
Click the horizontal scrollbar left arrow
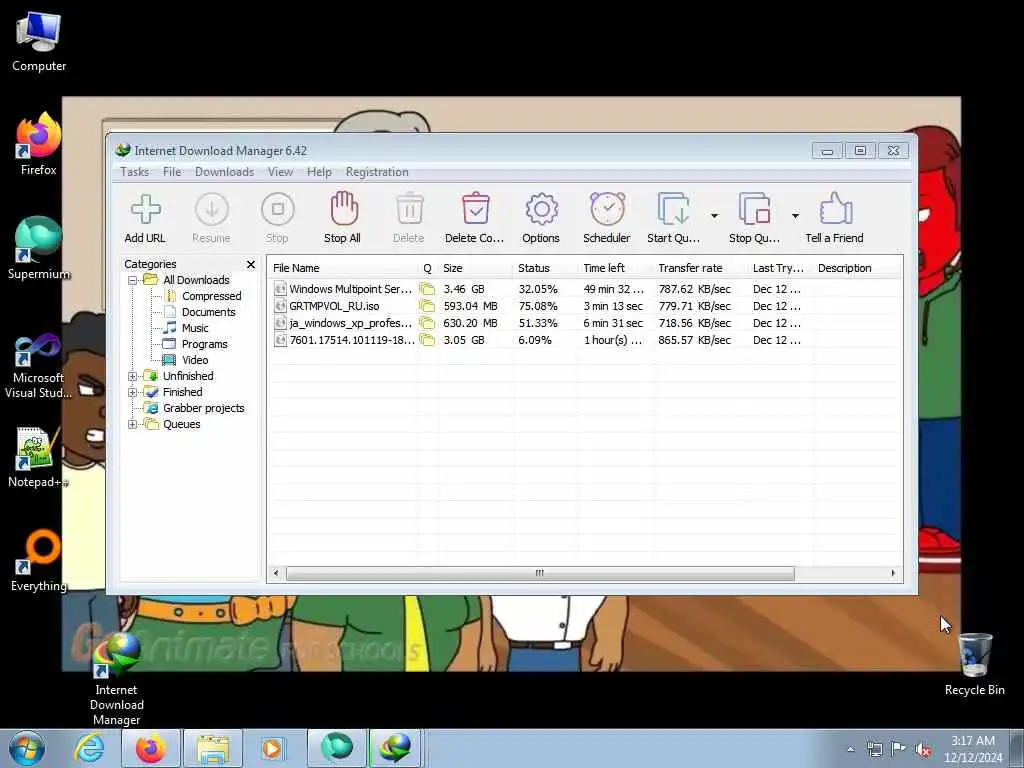pyautogui.click(x=276, y=573)
